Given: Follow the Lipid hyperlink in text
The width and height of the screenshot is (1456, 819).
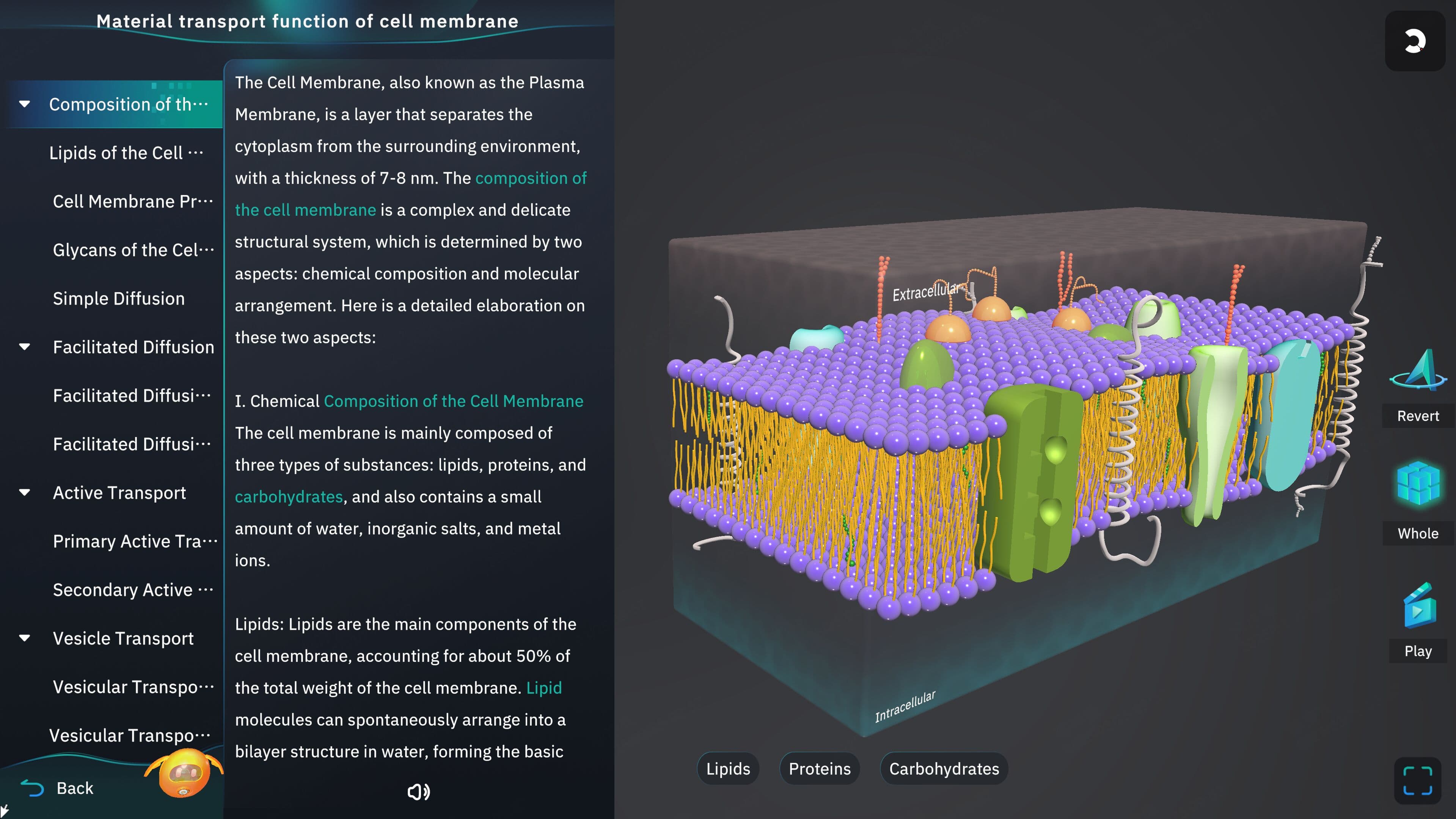Looking at the screenshot, I should pyautogui.click(x=544, y=688).
